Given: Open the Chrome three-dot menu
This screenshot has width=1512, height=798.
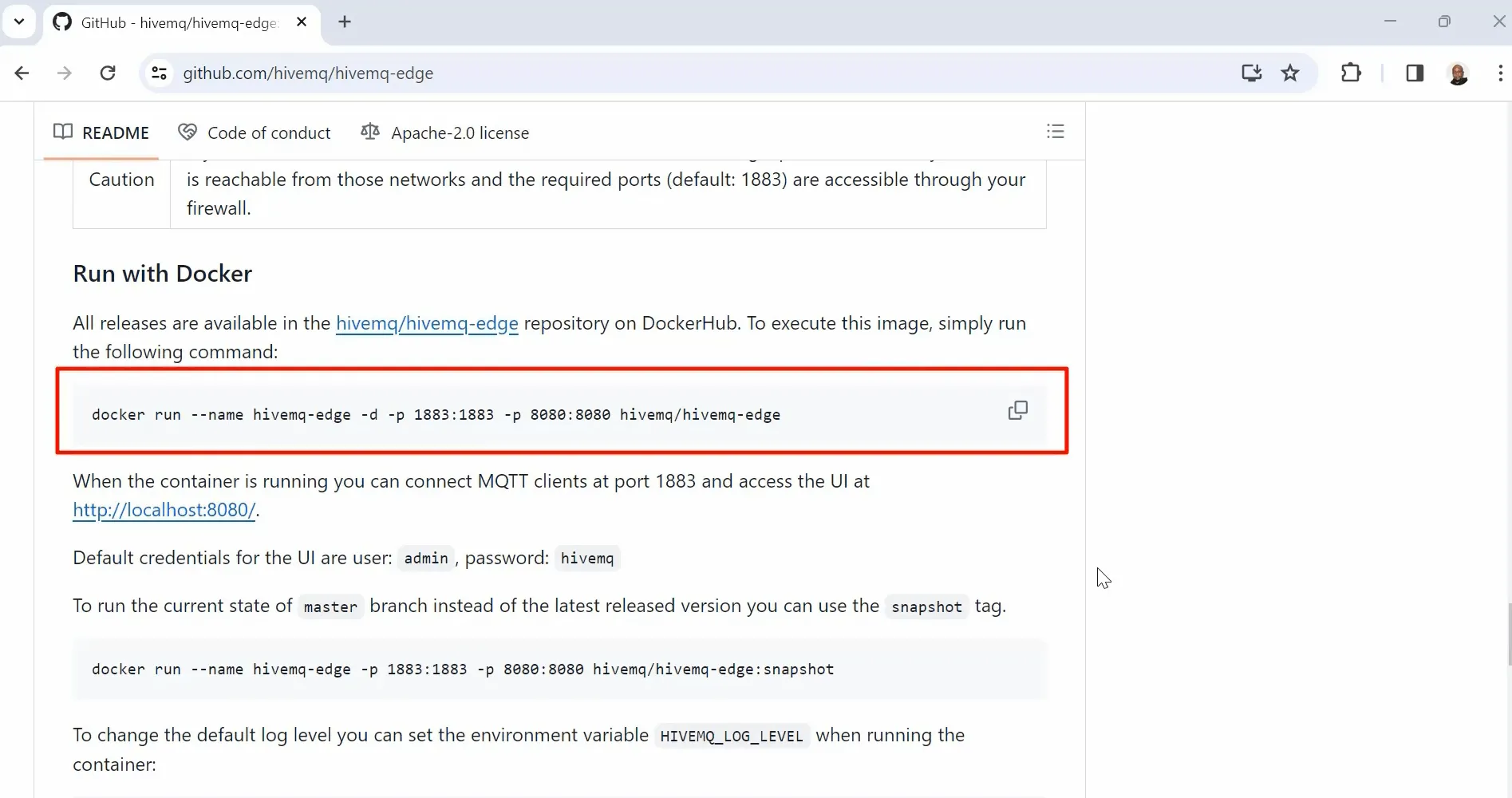Looking at the screenshot, I should [x=1500, y=73].
